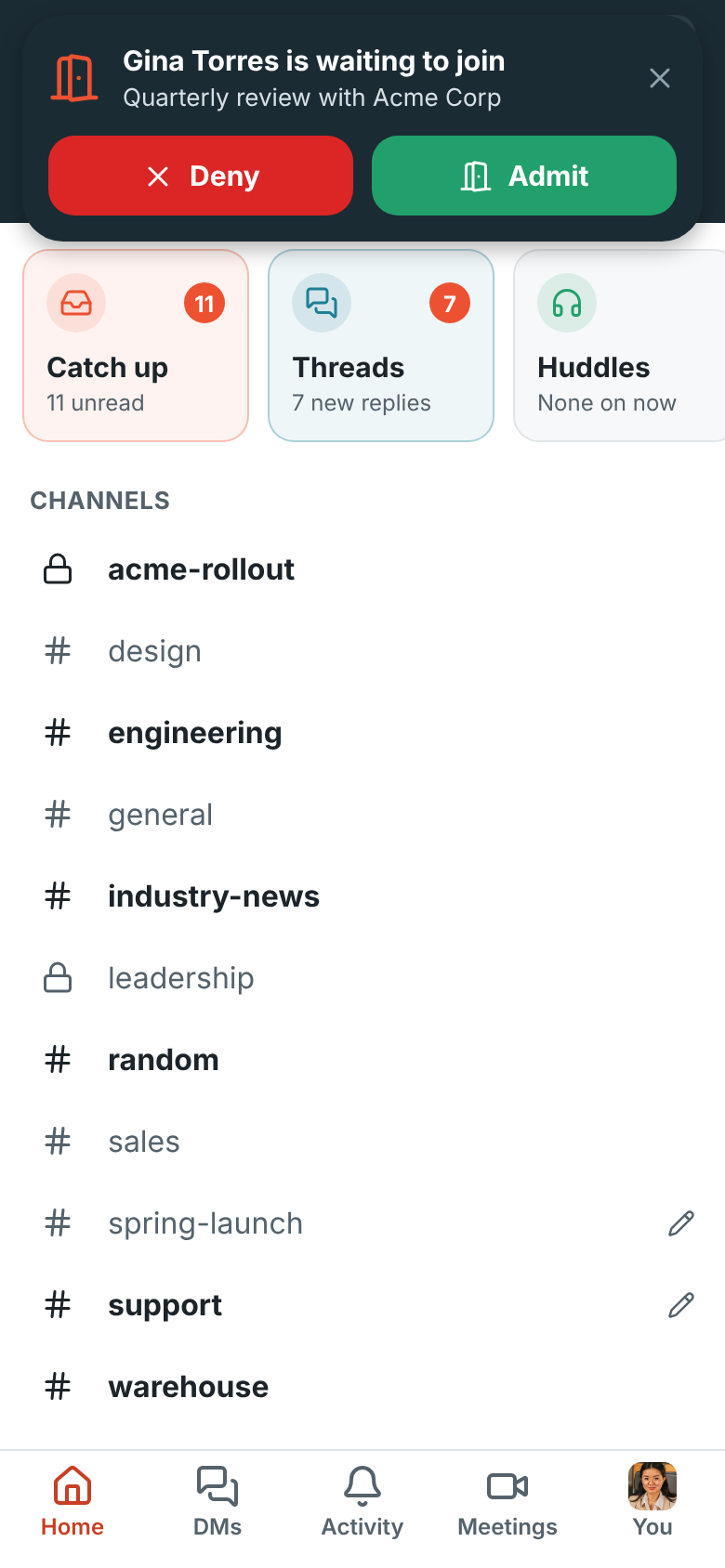Screen dimensions: 725x1568
Task: Go to the Meetings tab
Action: 507,1501
